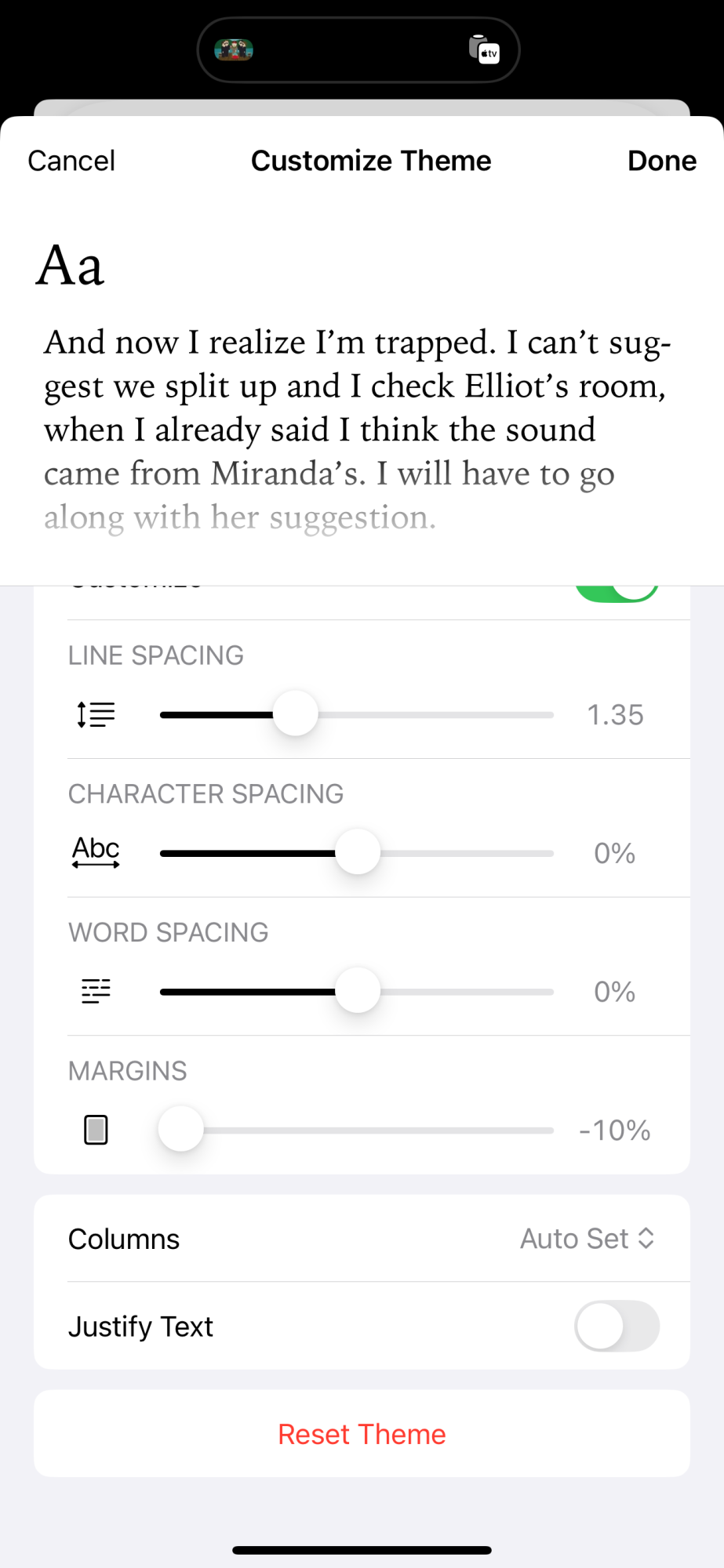Viewport: 724px width, 1568px height.
Task: Tap the 1.35 line spacing value
Action: tap(615, 715)
